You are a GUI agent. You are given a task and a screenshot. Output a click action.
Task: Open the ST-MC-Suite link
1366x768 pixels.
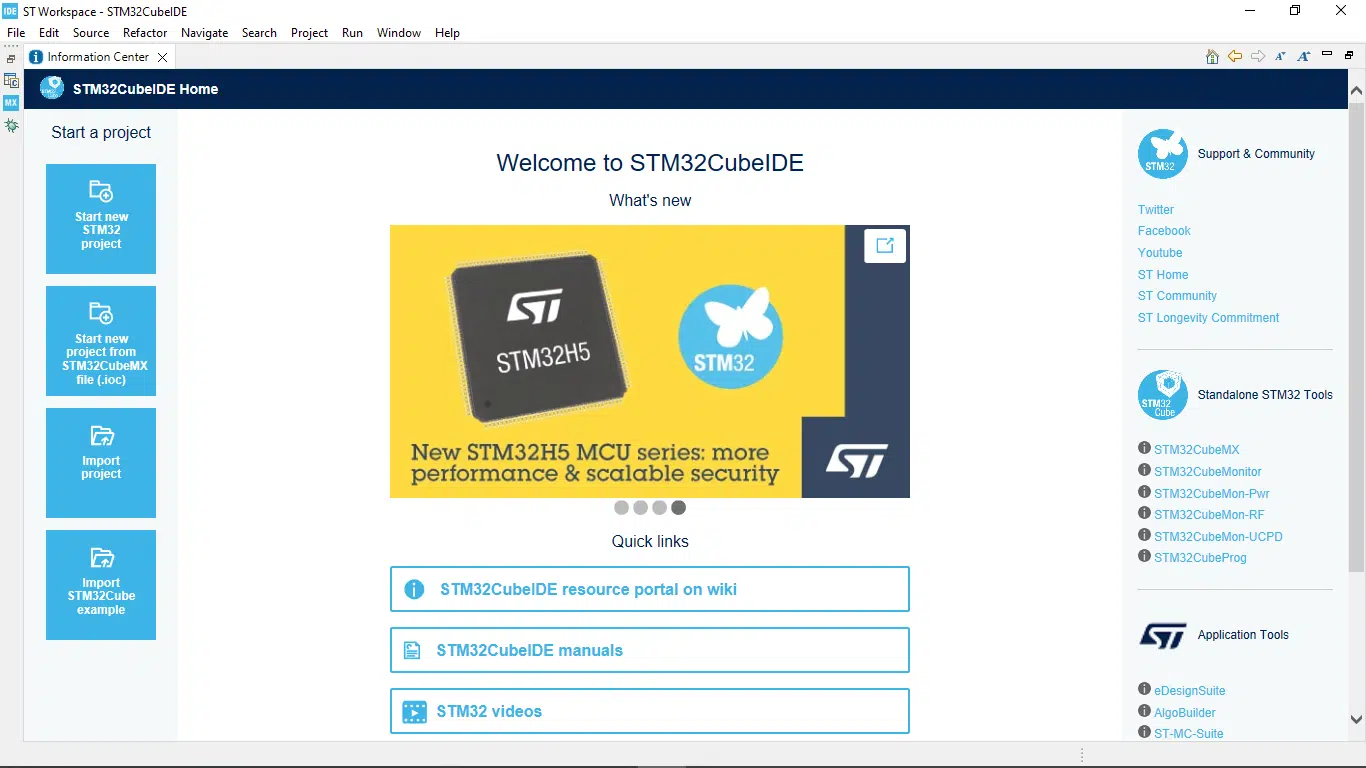(x=1189, y=734)
